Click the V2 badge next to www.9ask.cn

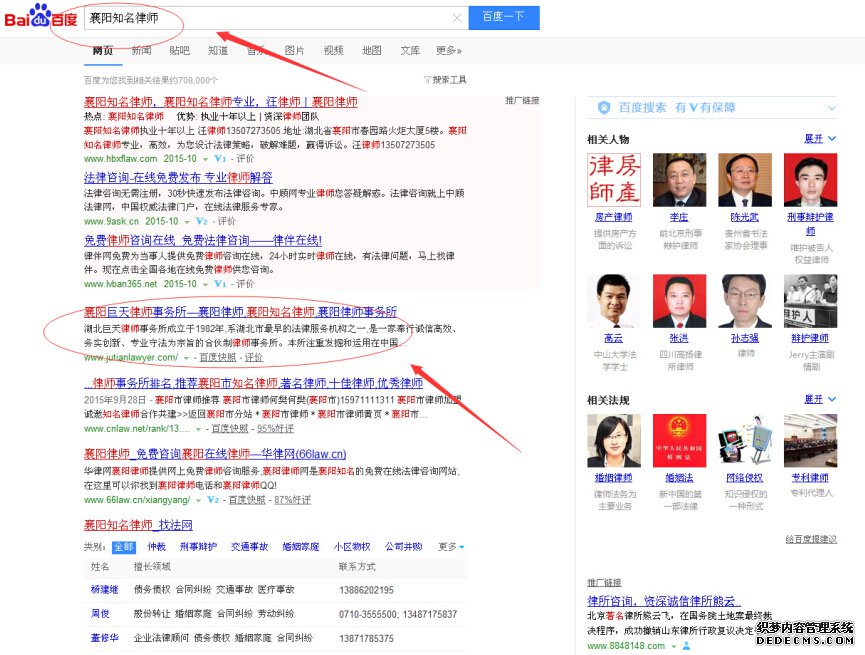[x=202, y=221]
